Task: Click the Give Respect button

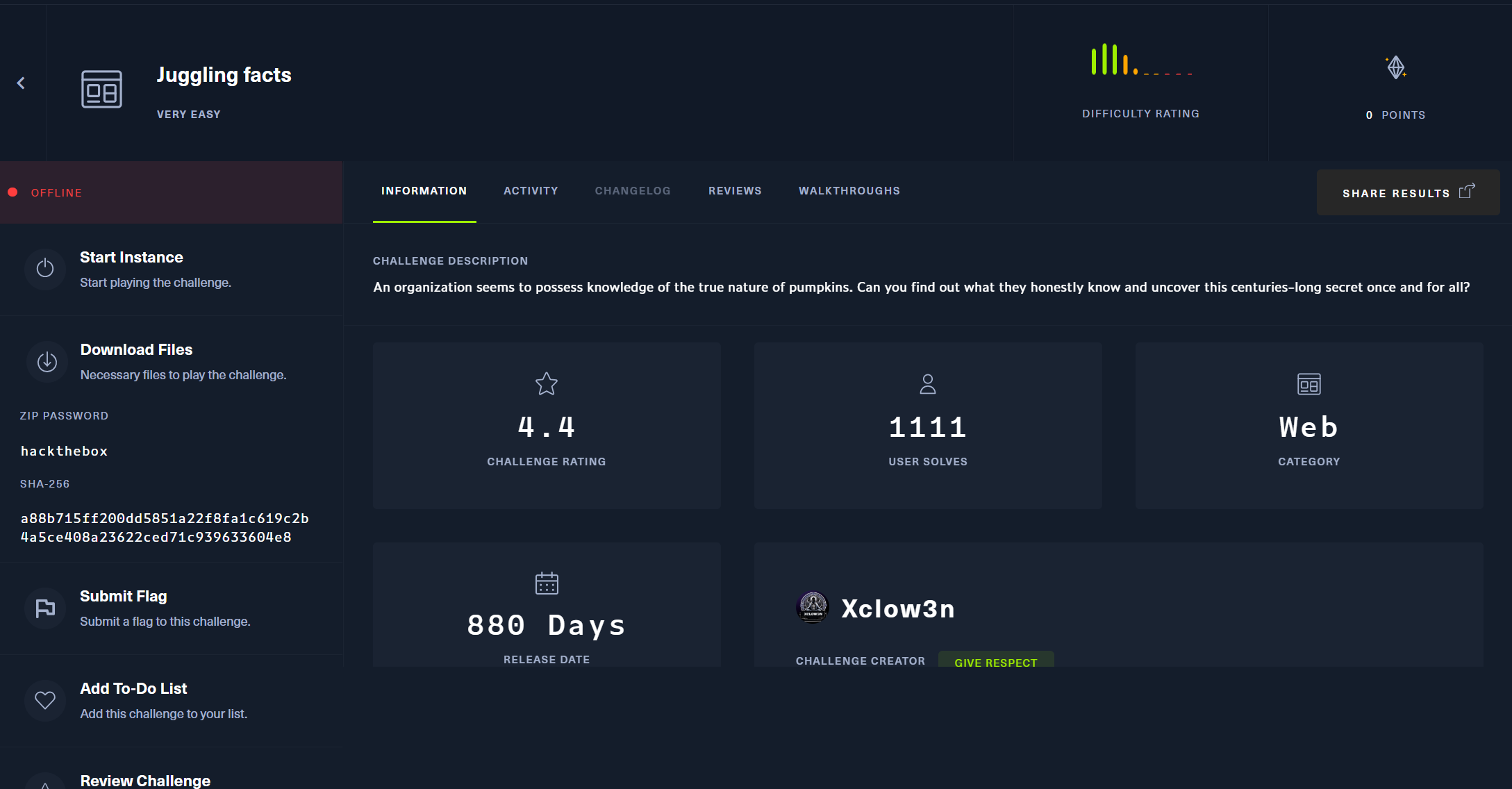Action: (x=995, y=661)
